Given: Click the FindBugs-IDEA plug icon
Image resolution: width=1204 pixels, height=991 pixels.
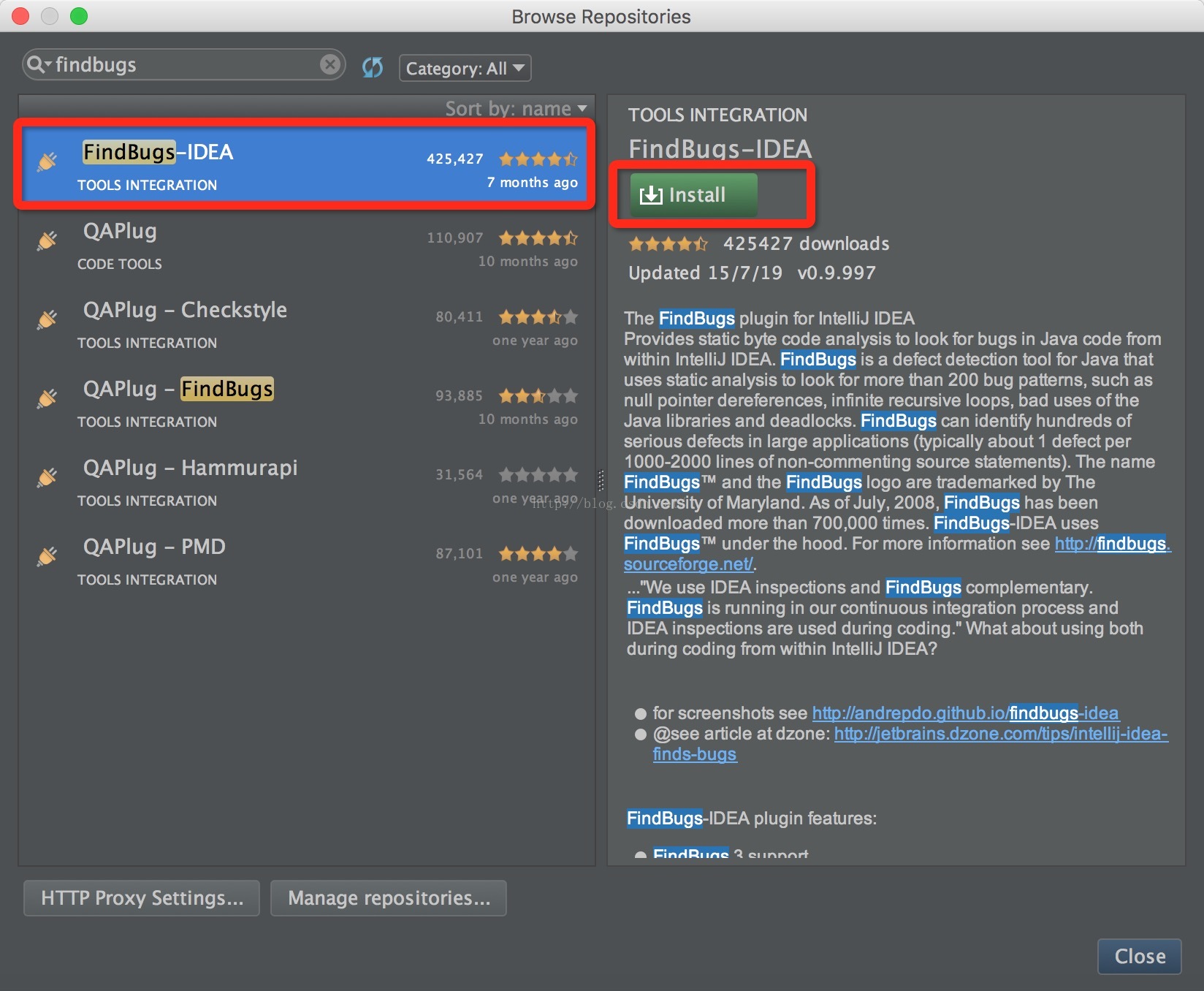Looking at the screenshot, I should [47, 162].
